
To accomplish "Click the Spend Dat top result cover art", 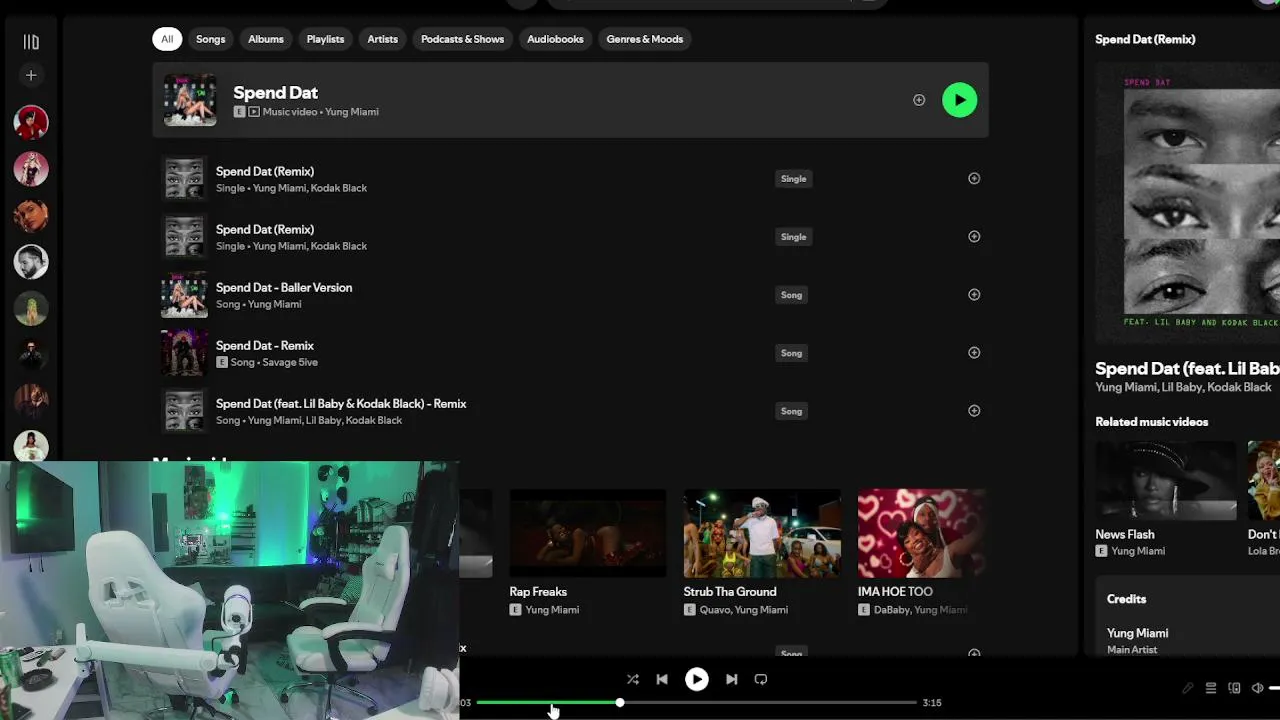I will click(190, 100).
